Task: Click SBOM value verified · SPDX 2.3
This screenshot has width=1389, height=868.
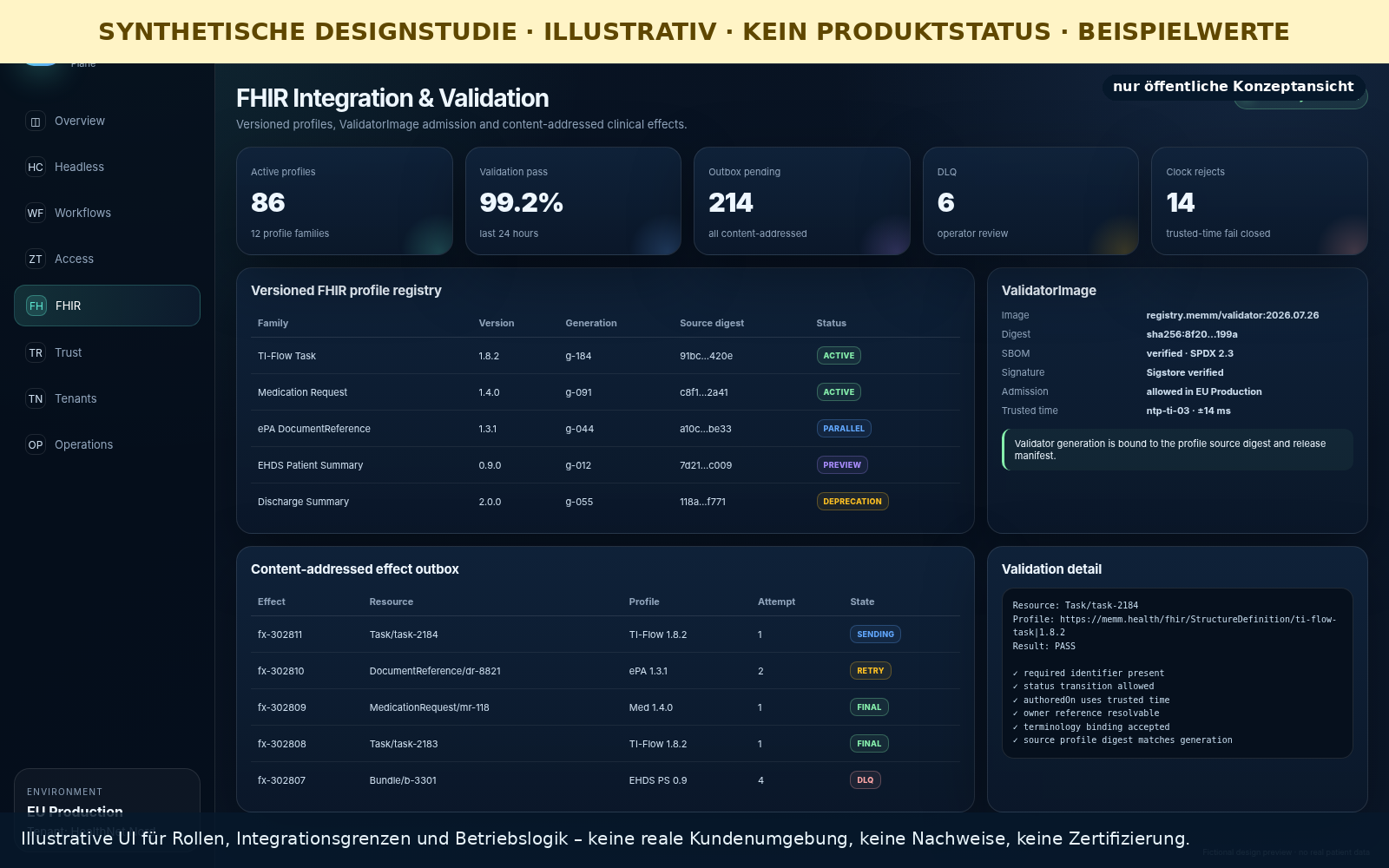Action: pos(1190,354)
